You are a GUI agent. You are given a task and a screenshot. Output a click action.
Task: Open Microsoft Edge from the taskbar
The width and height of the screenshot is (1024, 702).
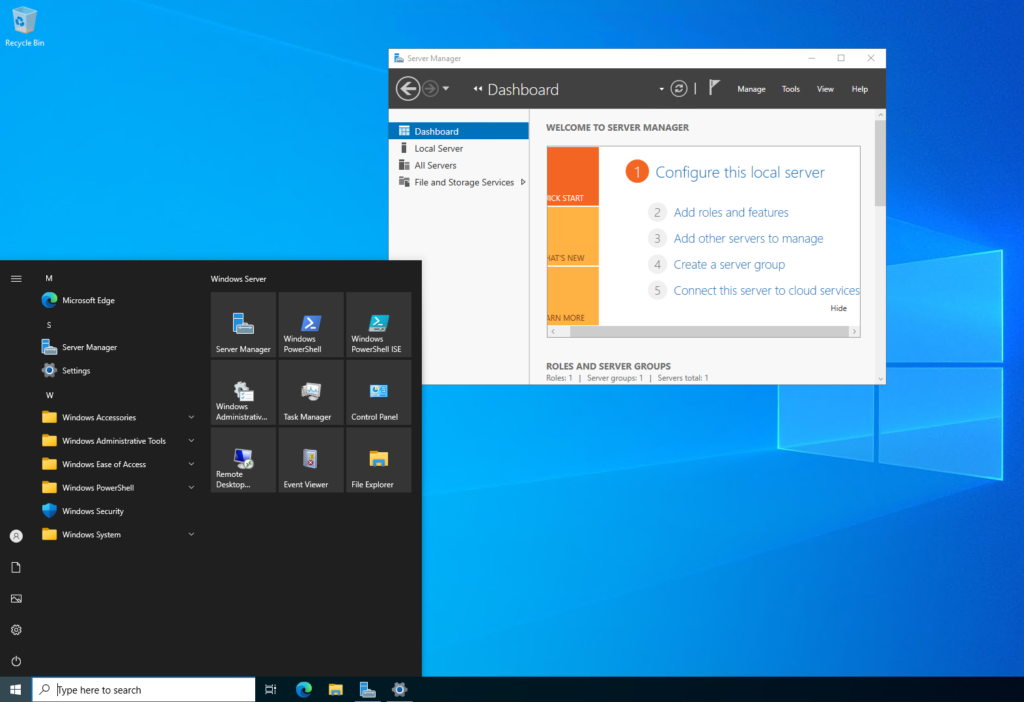click(304, 690)
